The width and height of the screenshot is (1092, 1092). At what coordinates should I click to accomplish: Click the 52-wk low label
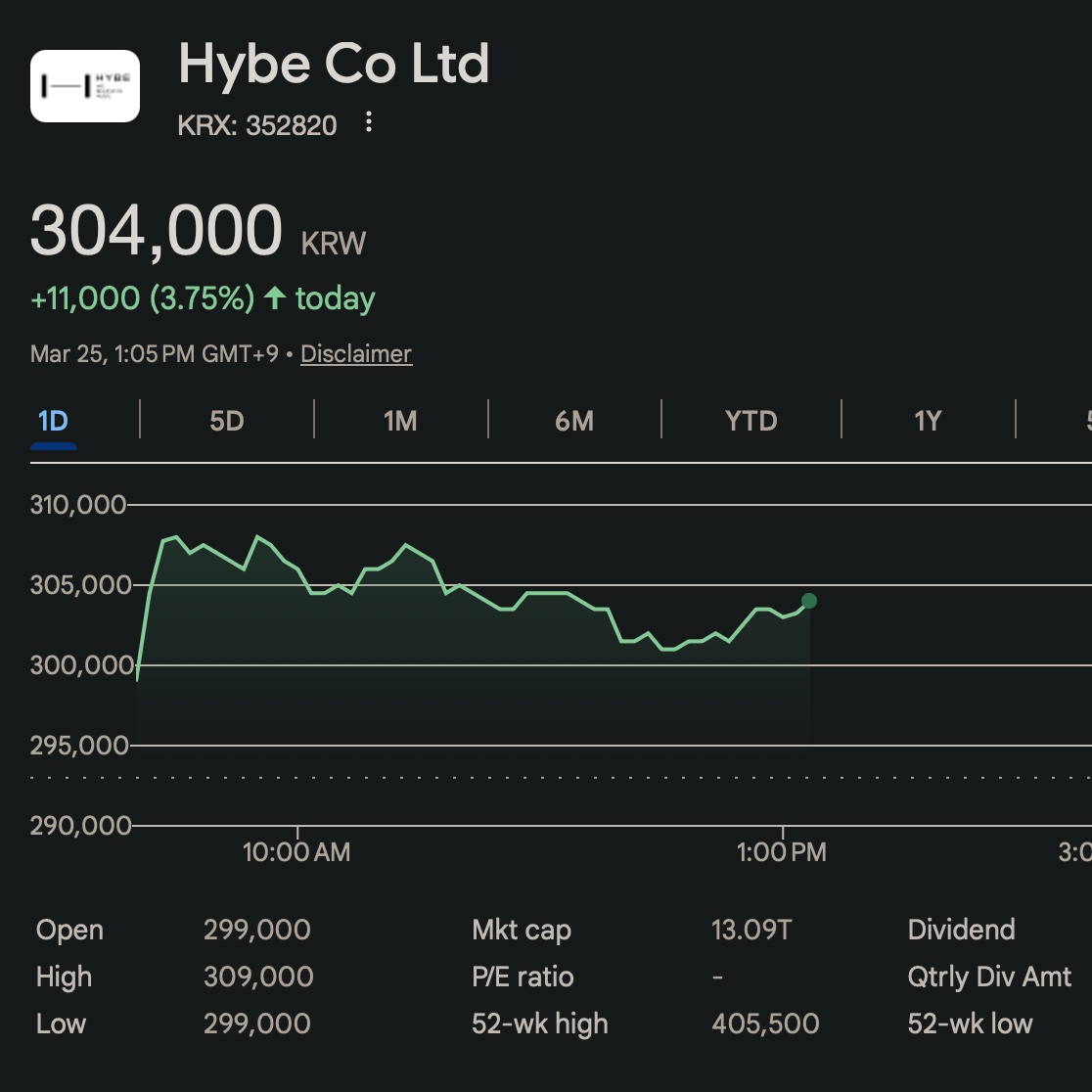click(970, 1024)
